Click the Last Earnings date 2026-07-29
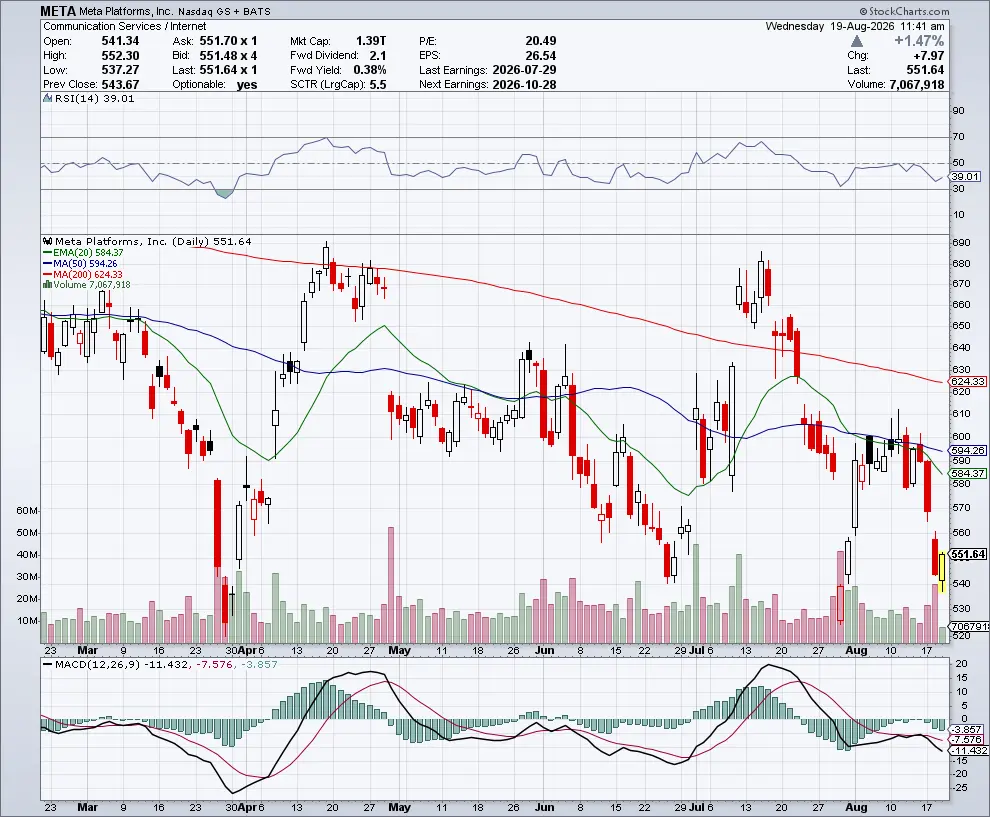 coord(524,69)
